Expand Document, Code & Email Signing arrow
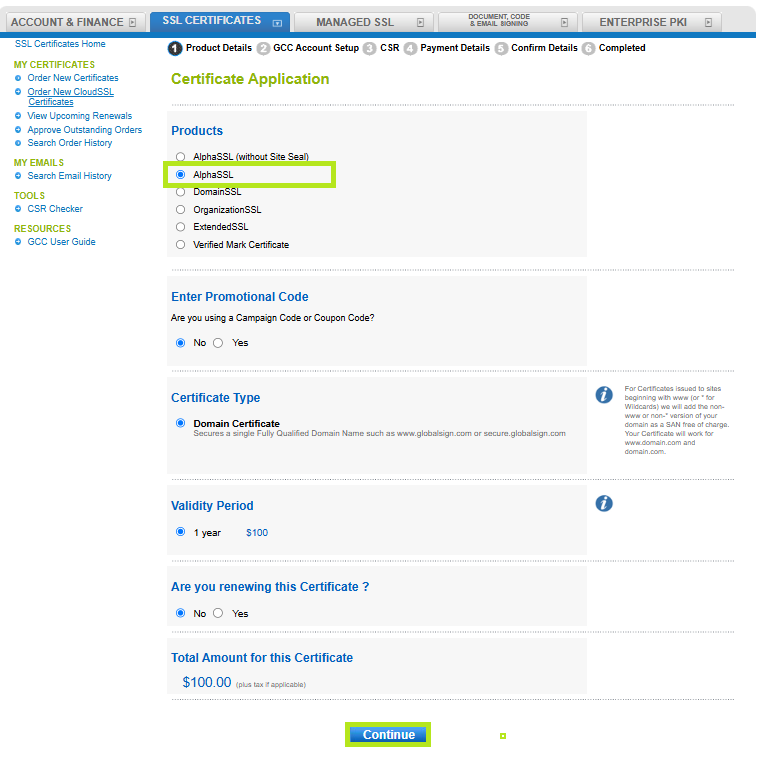Screen dimensions: 762x774 (565, 23)
